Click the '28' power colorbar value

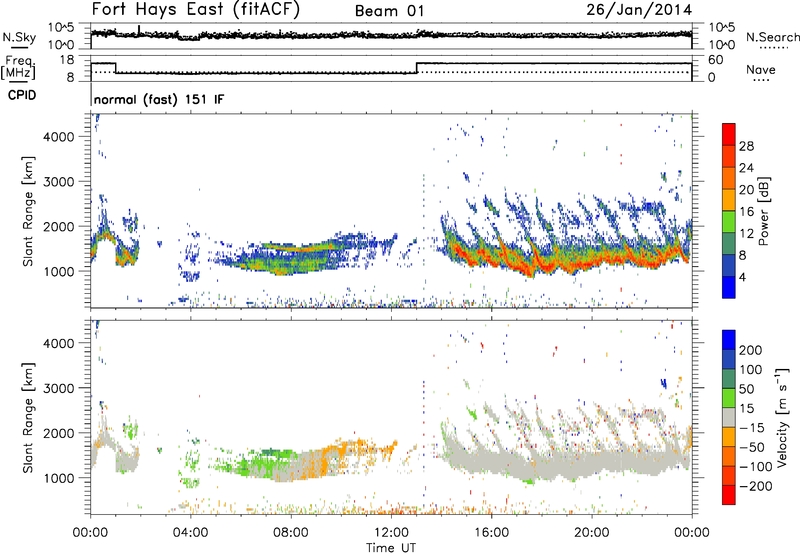[746, 146]
